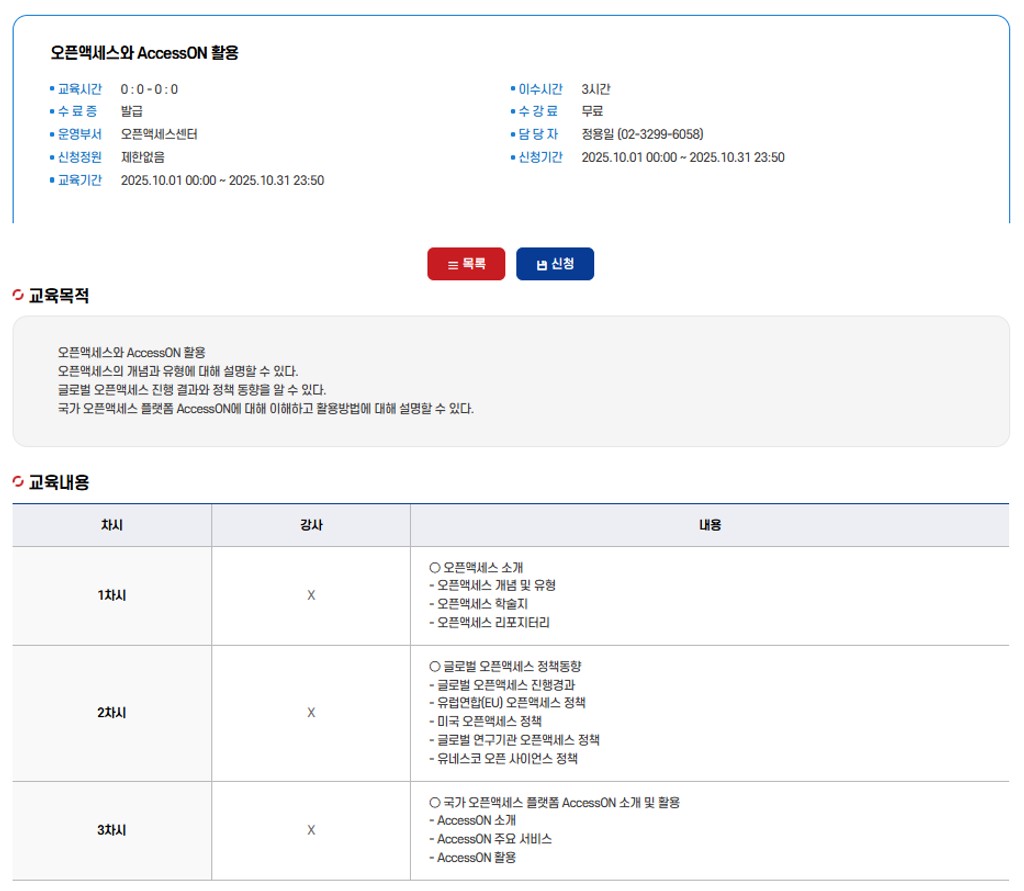Screen dimensions: 1024x891
Task: Click the 1차시 row label
Action: pyautogui.click(x=111, y=595)
